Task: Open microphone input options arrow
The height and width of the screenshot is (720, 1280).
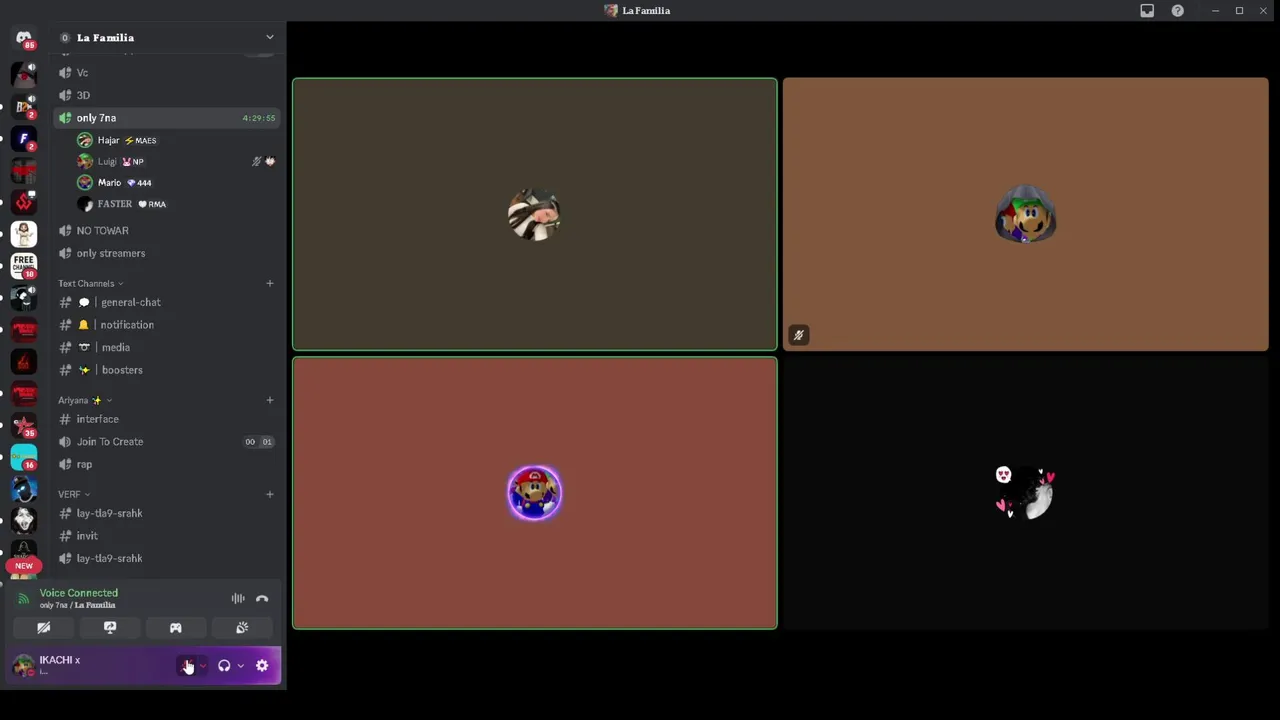Action: click(203, 666)
